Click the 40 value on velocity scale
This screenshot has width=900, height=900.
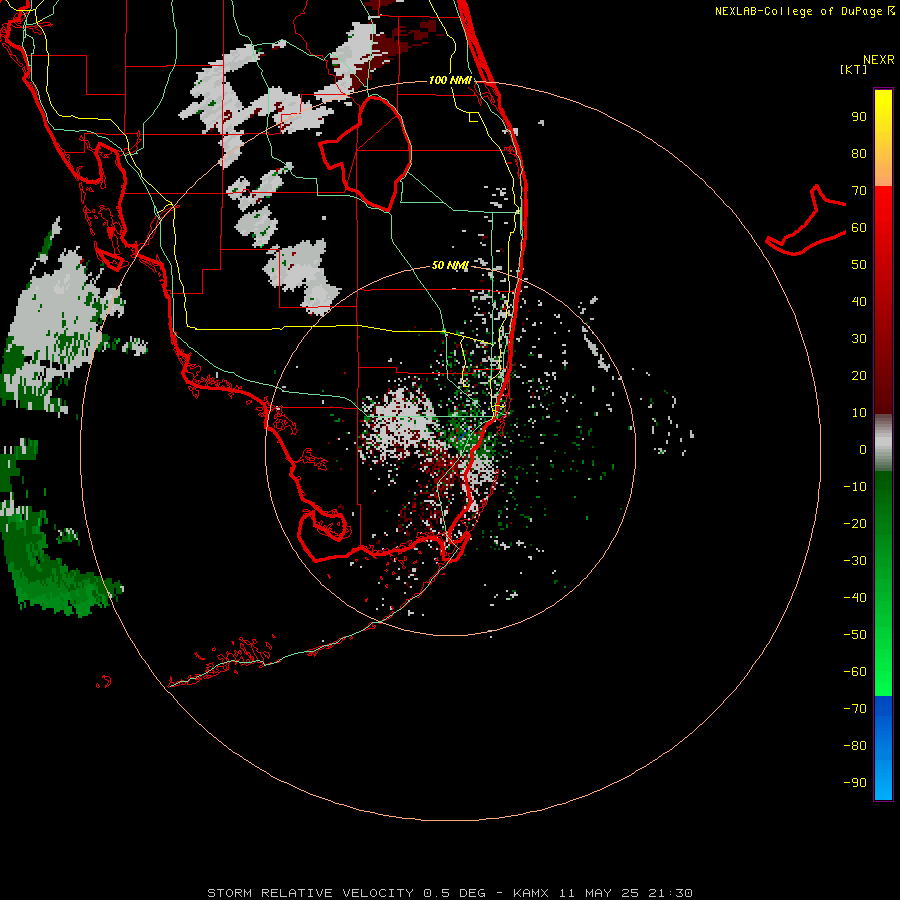coord(859,302)
